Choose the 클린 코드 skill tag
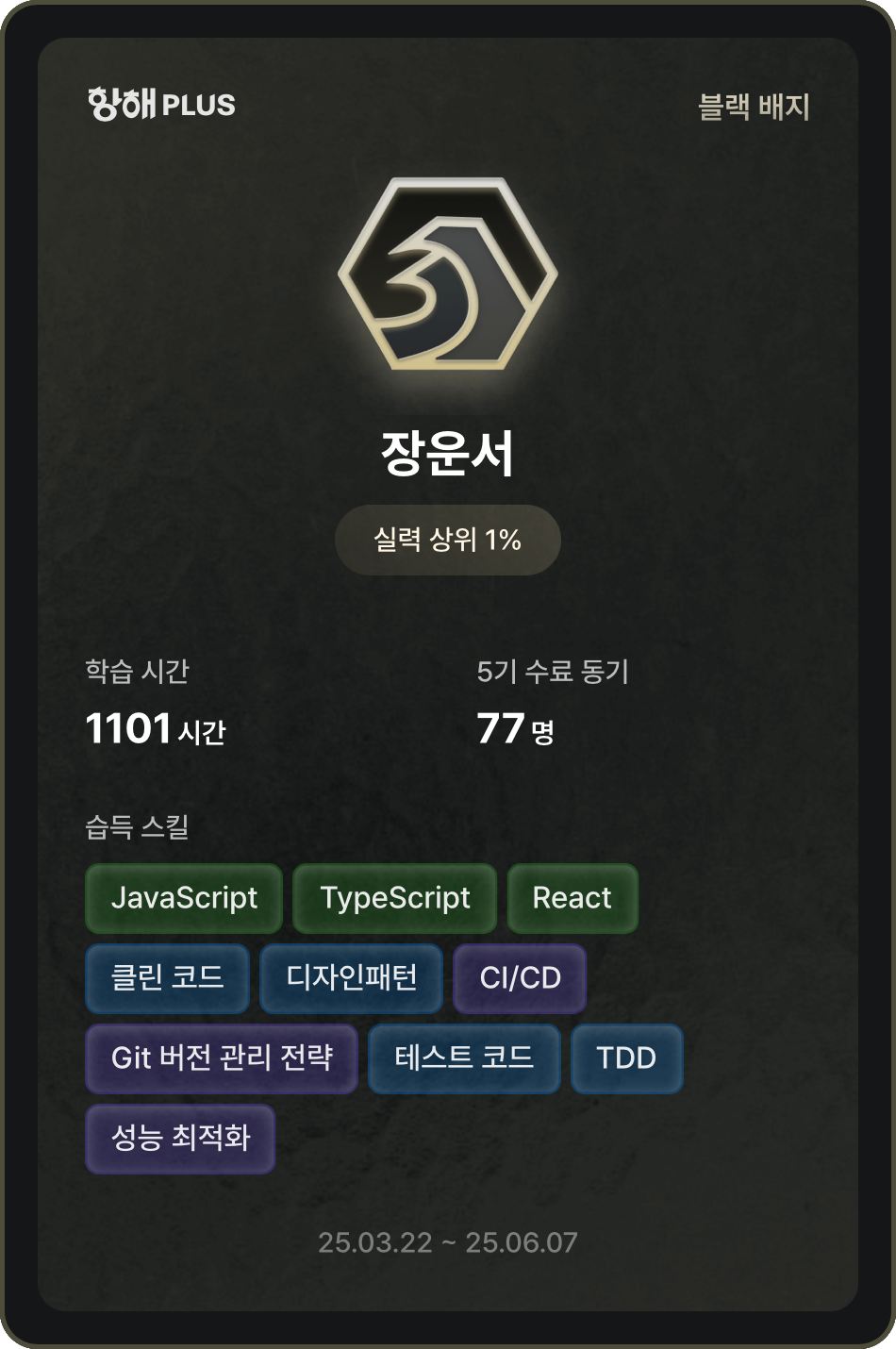 (x=167, y=978)
